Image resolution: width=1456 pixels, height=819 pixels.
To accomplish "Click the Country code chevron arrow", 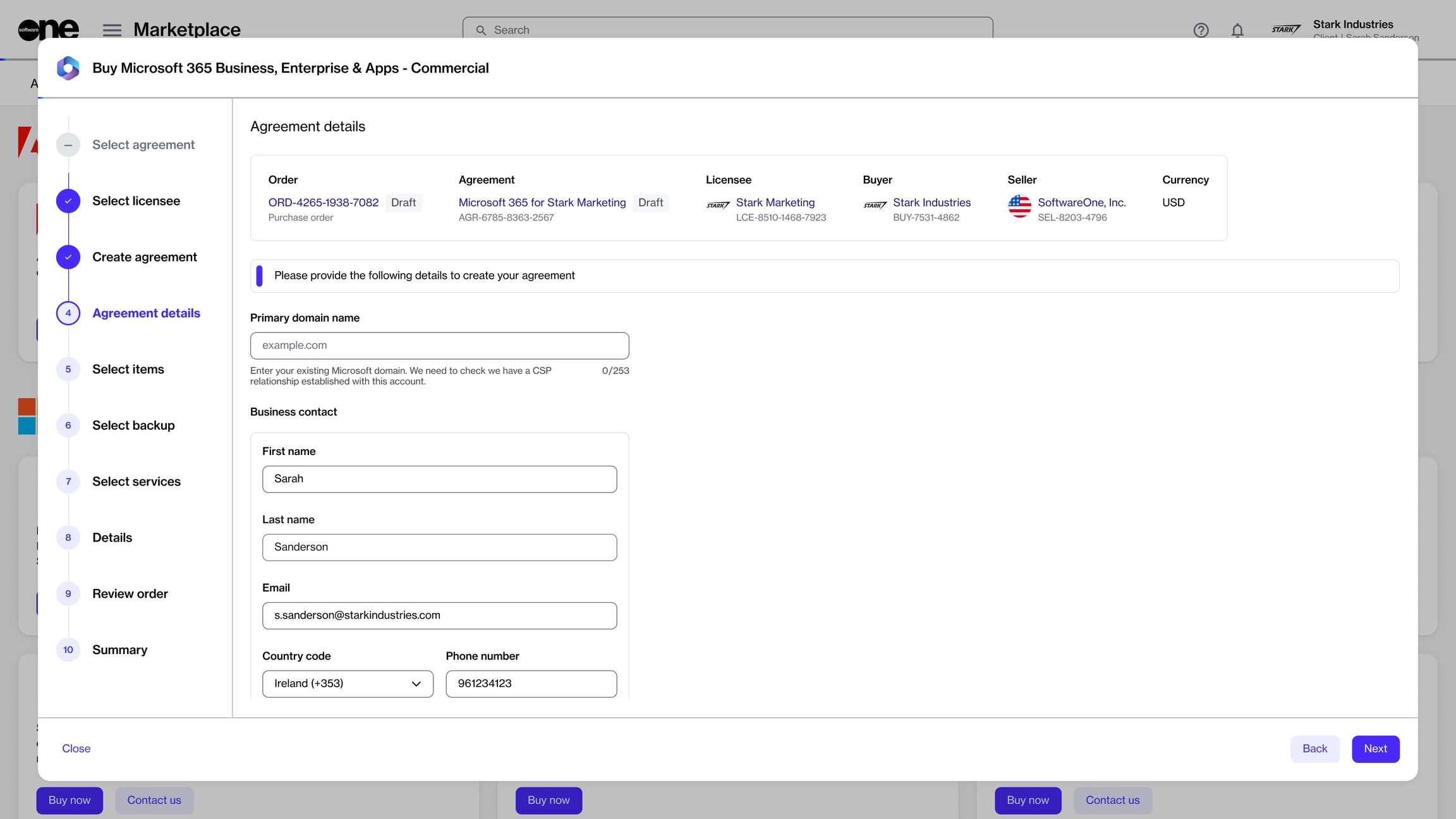I will [416, 684].
